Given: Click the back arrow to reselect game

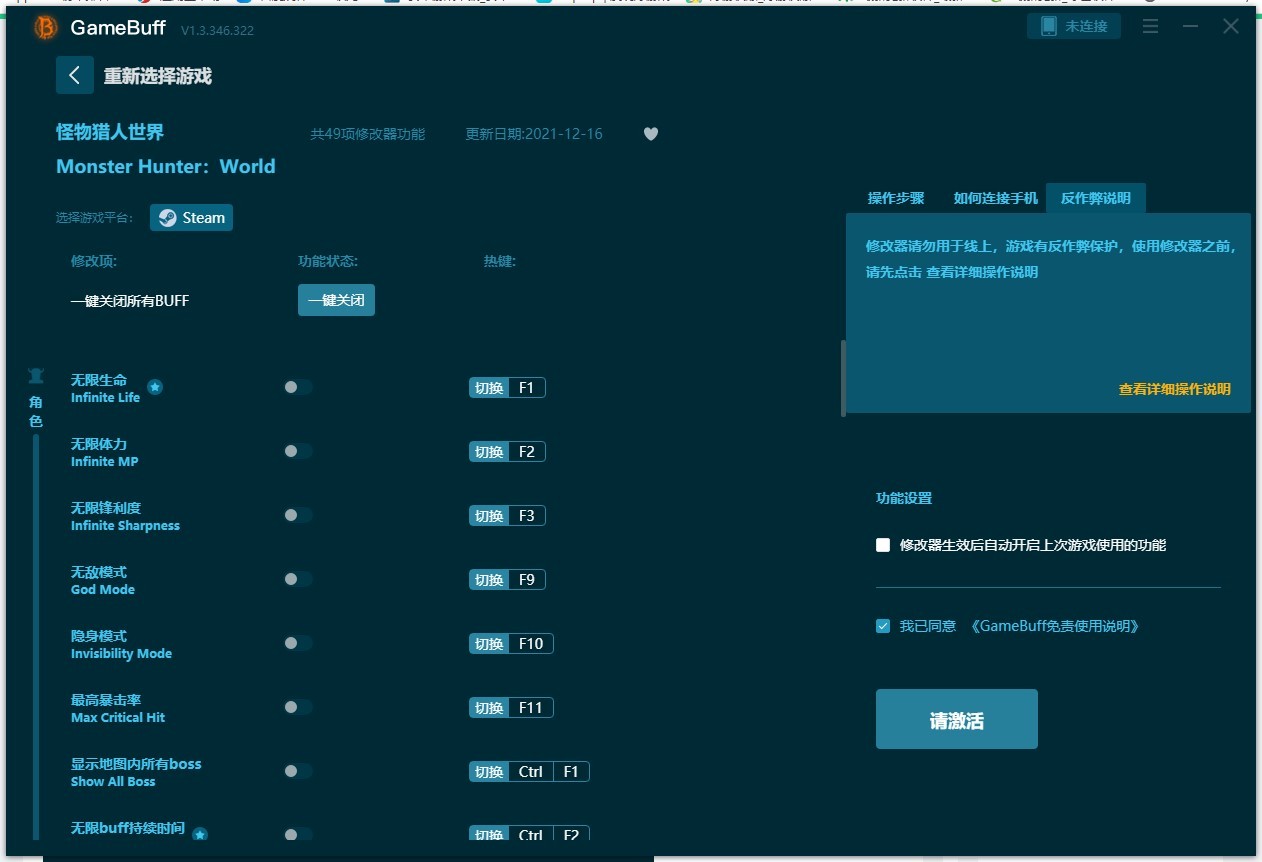Looking at the screenshot, I should point(74,76).
